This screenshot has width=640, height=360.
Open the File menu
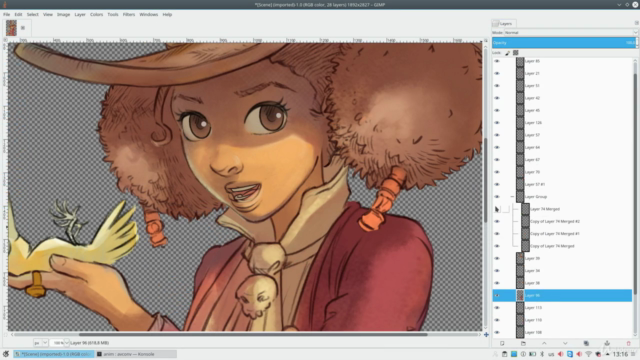(x=7, y=14)
